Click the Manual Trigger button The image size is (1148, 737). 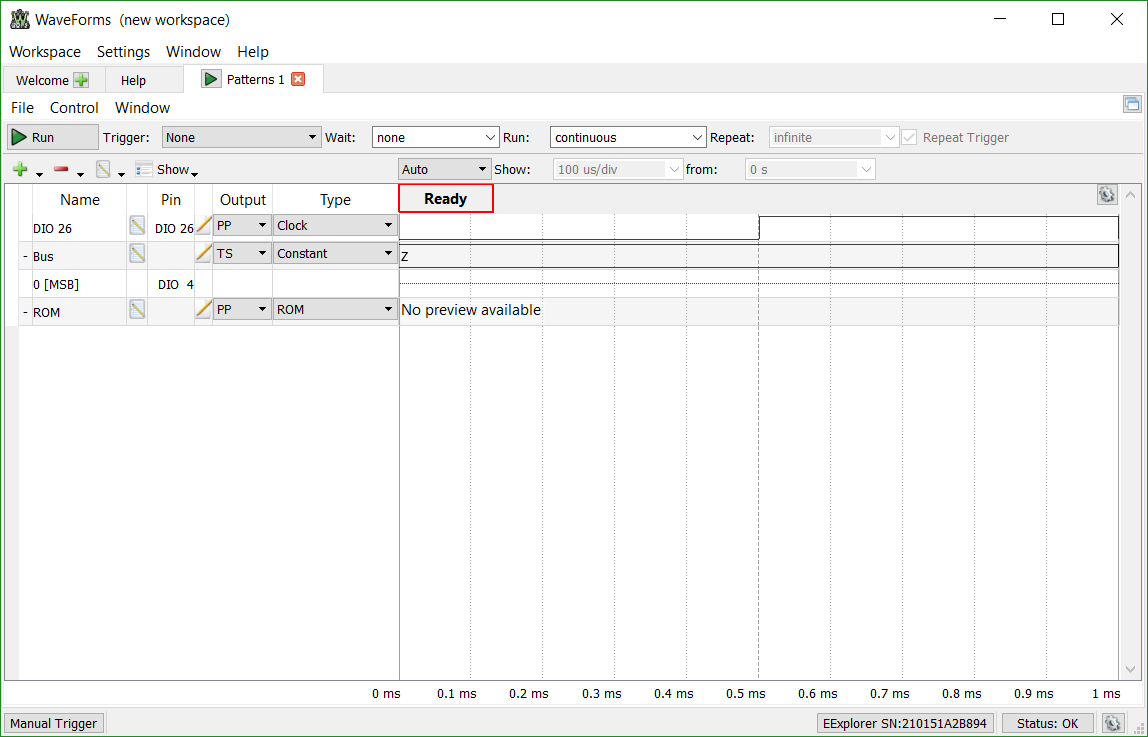click(53, 723)
